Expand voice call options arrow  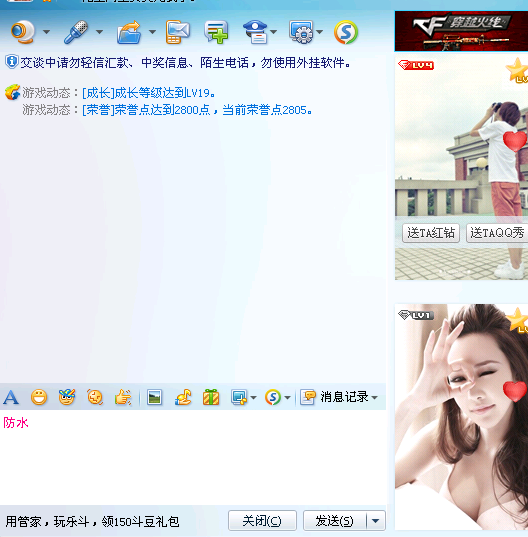99,32
